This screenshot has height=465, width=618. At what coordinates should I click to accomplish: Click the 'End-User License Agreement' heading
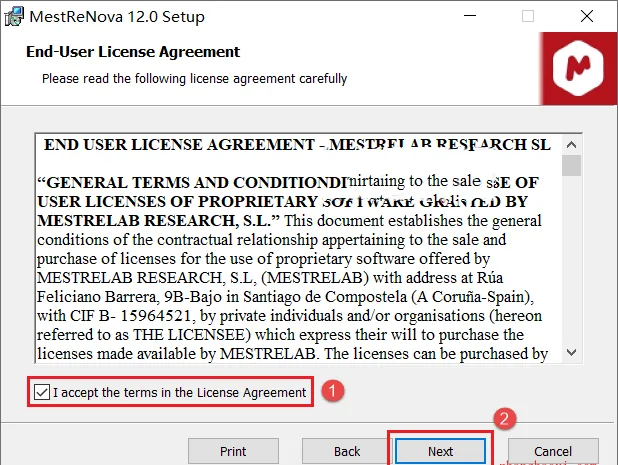(x=133, y=52)
